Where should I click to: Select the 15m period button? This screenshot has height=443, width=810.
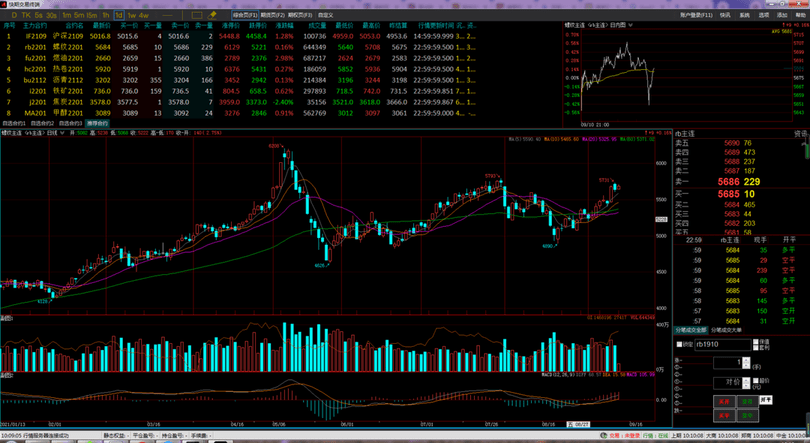tap(91, 16)
